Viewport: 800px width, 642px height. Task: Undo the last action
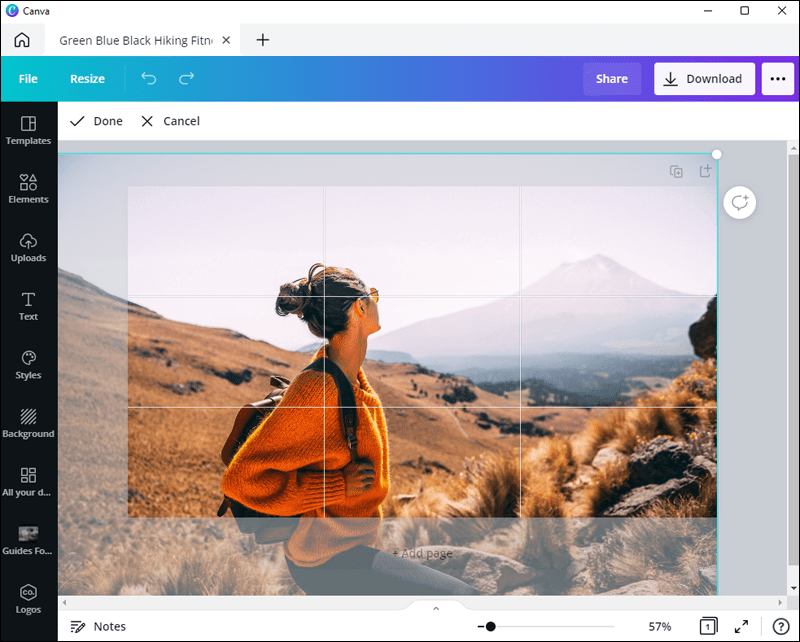point(148,79)
